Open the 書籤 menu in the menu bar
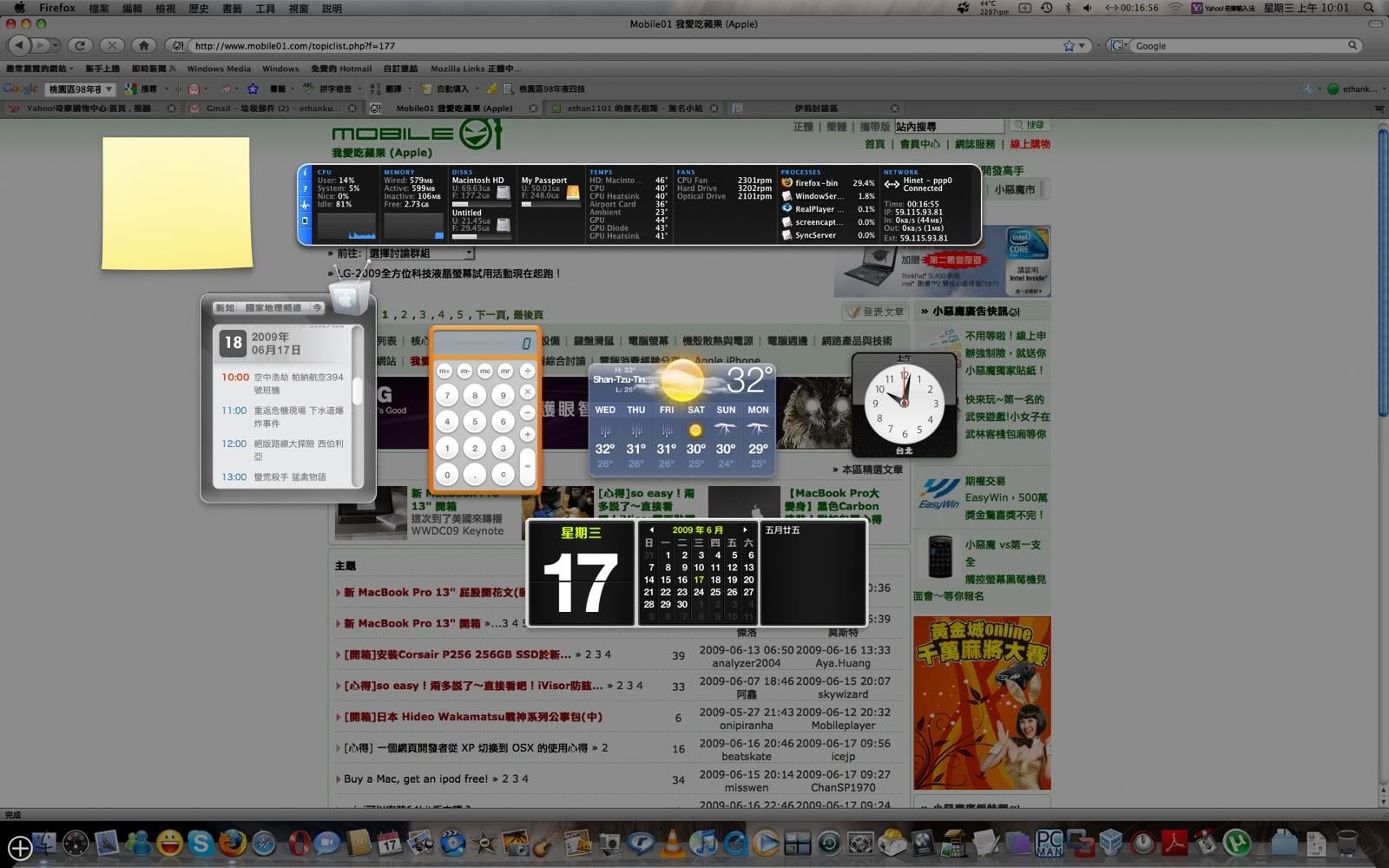Screen dimensions: 1389x868 232,8
